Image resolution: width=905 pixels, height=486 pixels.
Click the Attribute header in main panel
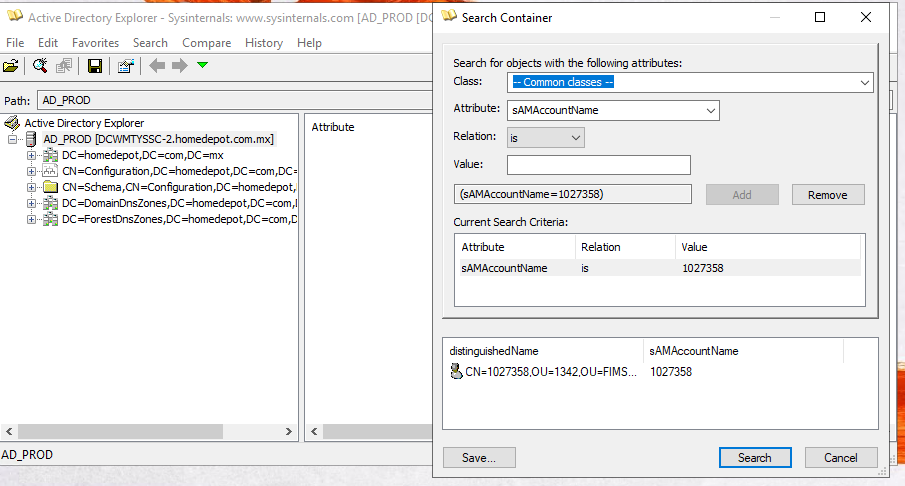point(333,127)
